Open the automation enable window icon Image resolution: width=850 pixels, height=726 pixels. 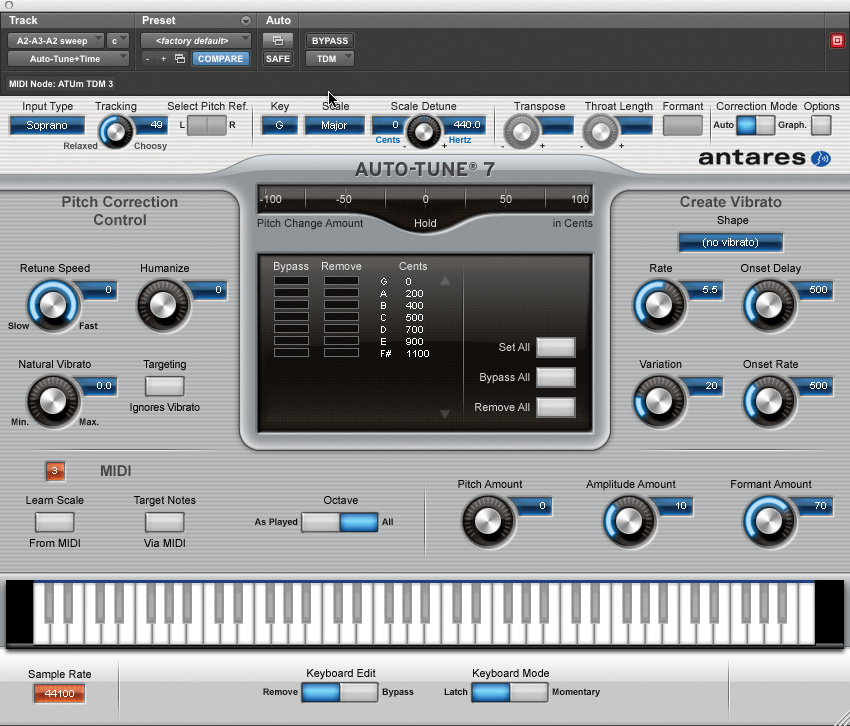[278, 41]
